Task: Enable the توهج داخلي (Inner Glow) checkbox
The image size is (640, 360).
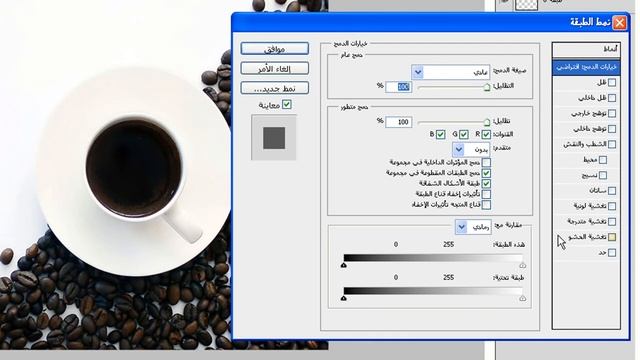Action: click(612, 129)
